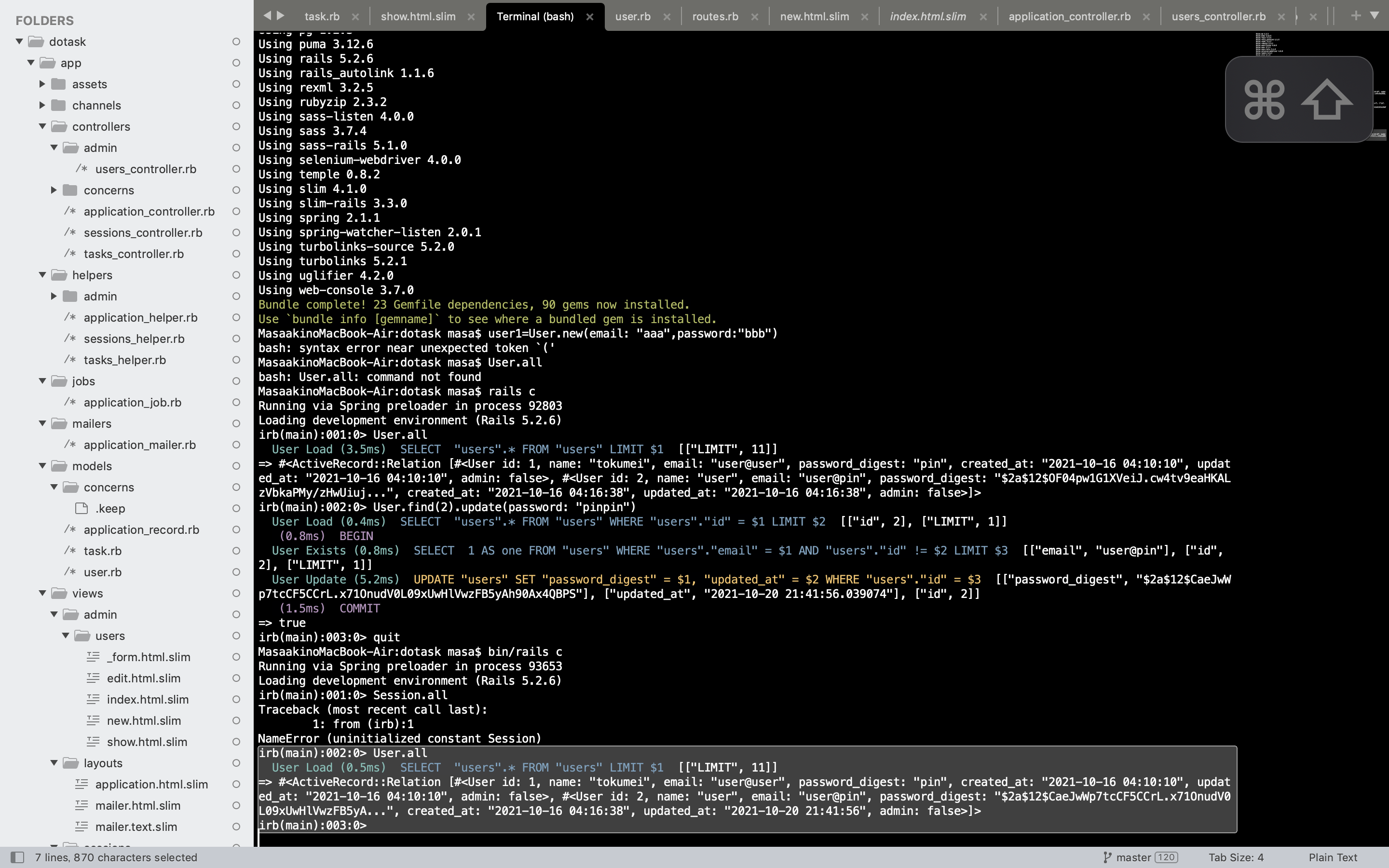Screen dimensions: 1389x868
Task: Click the back navigation arrow in tab bar
Action: click(x=268, y=16)
